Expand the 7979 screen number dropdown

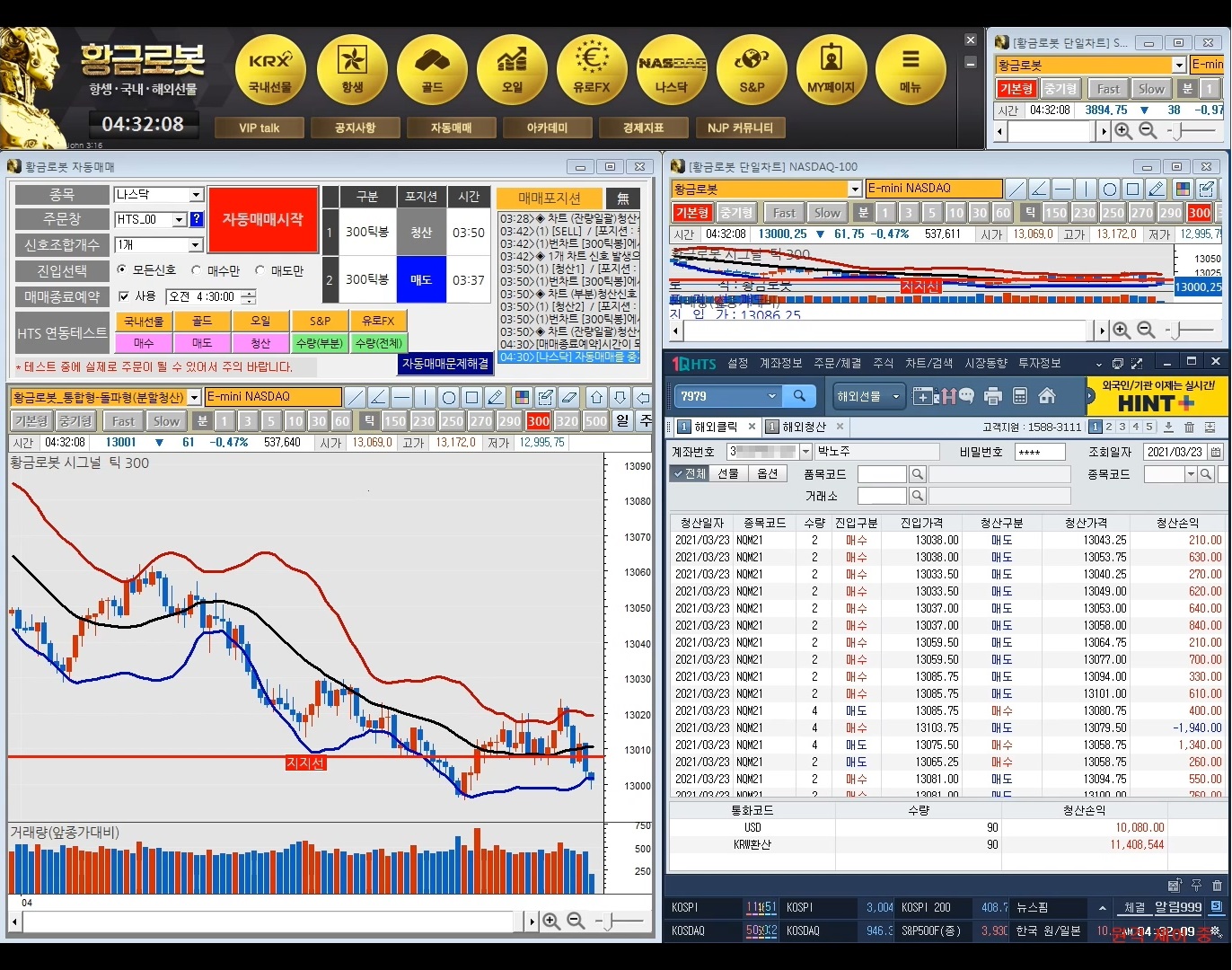point(771,396)
